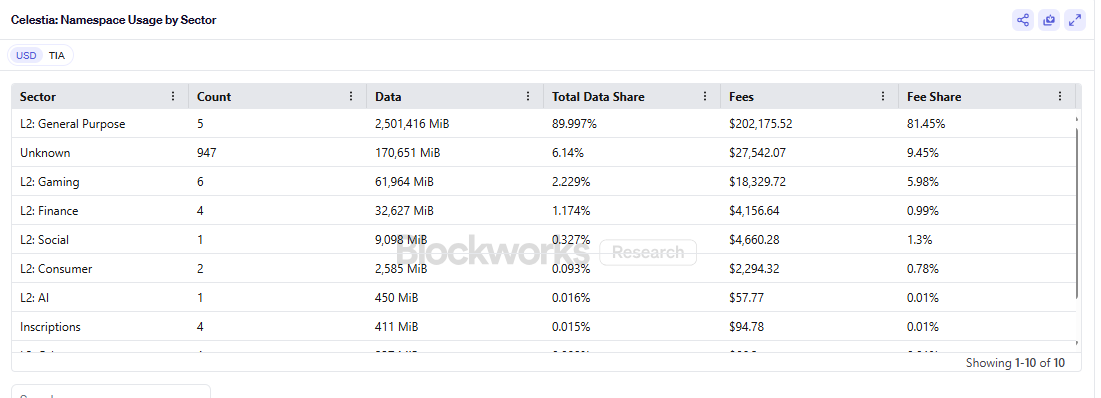The image size is (1101, 398).
Task: Click fee share 81.45%
Action: coord(926,124)
